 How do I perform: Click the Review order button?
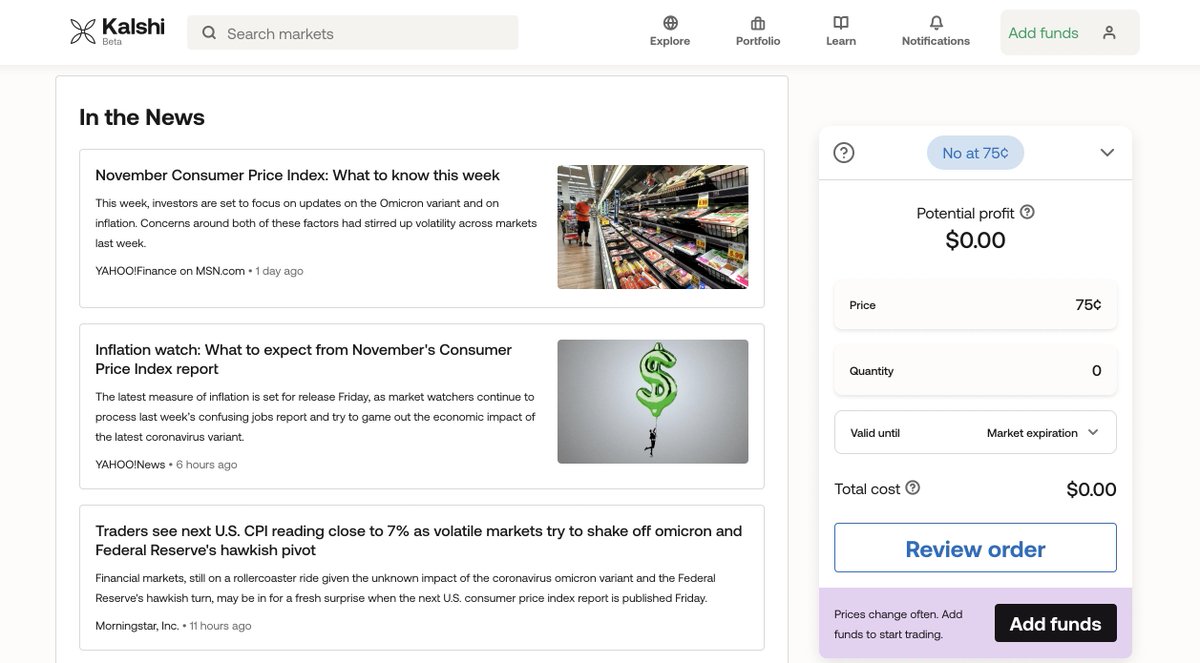tap(975, 549)
